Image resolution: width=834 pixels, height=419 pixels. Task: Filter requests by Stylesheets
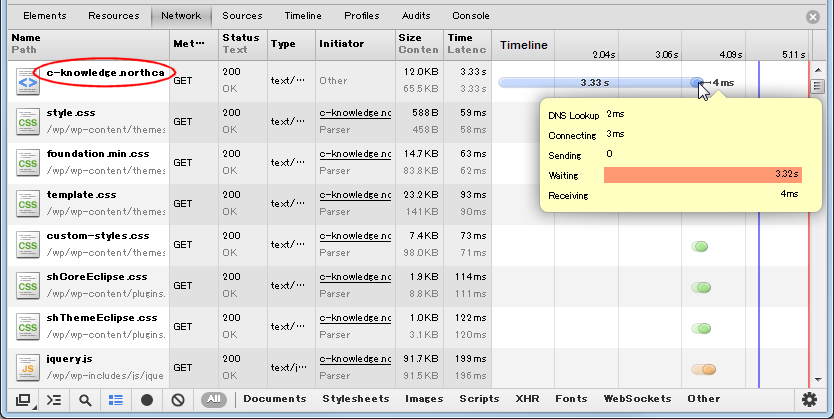tap(355, 399)
